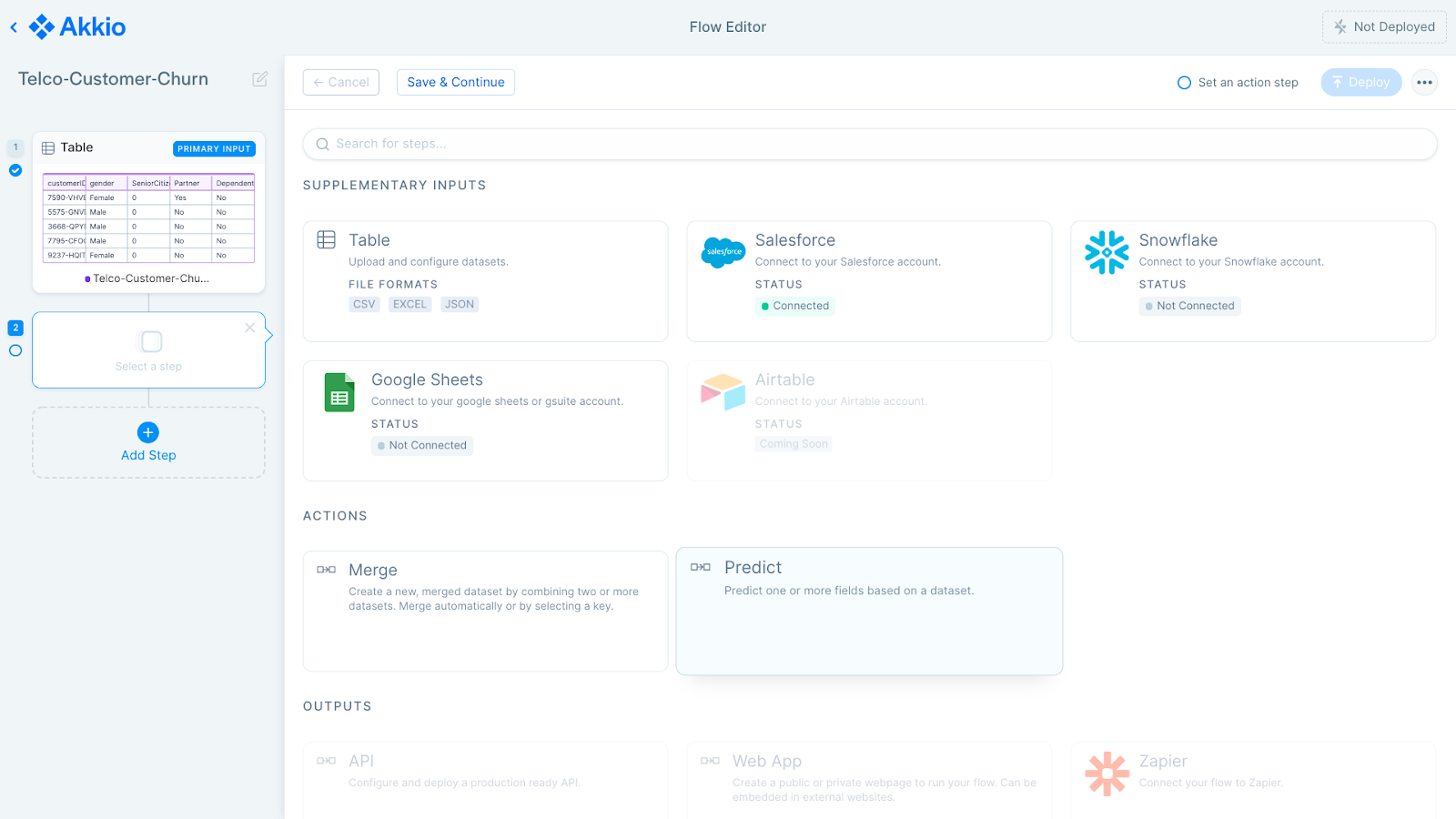Choose the Salesforce input card title
Image resolution: width=1456 pixels, height=819 pixels.
(x=795, y=240)
